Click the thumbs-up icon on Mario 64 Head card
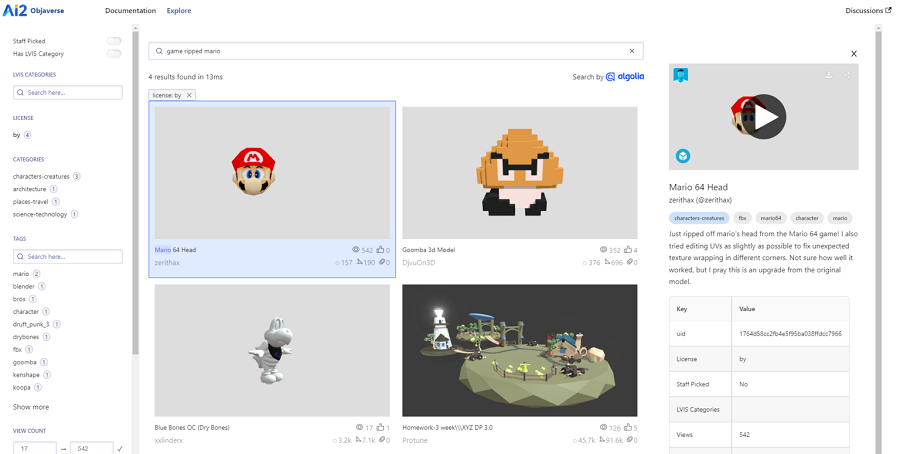 tap(381, 250)
